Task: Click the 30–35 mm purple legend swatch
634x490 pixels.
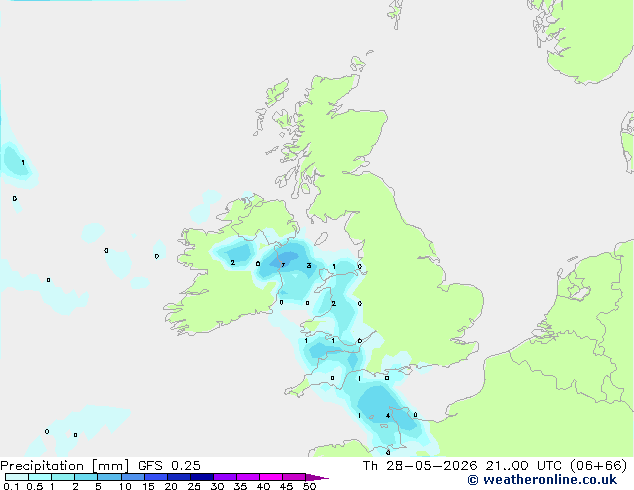Action: point(225,477)
